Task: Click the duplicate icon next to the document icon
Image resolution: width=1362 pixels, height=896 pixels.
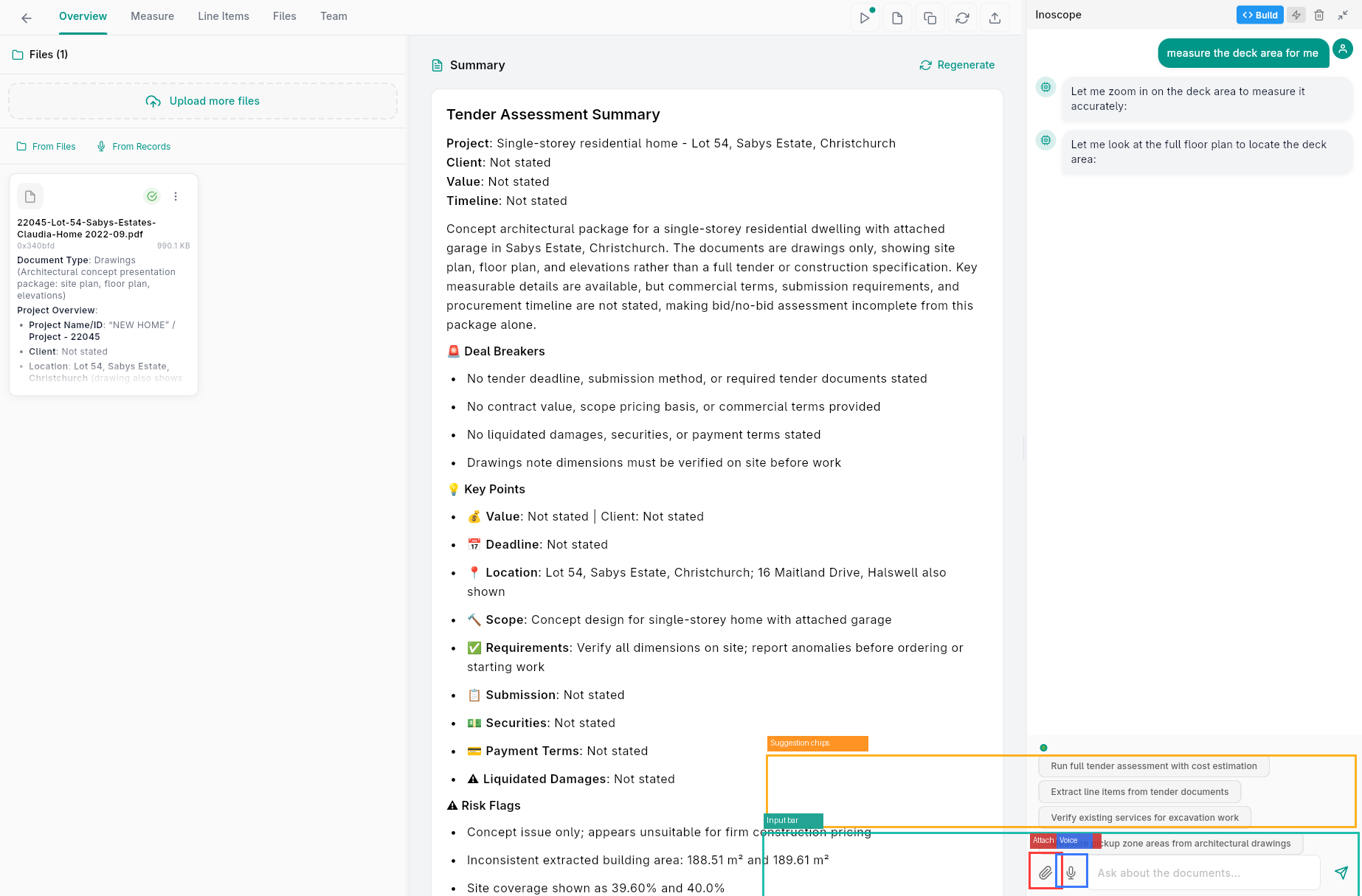Action: click(930, 17)
